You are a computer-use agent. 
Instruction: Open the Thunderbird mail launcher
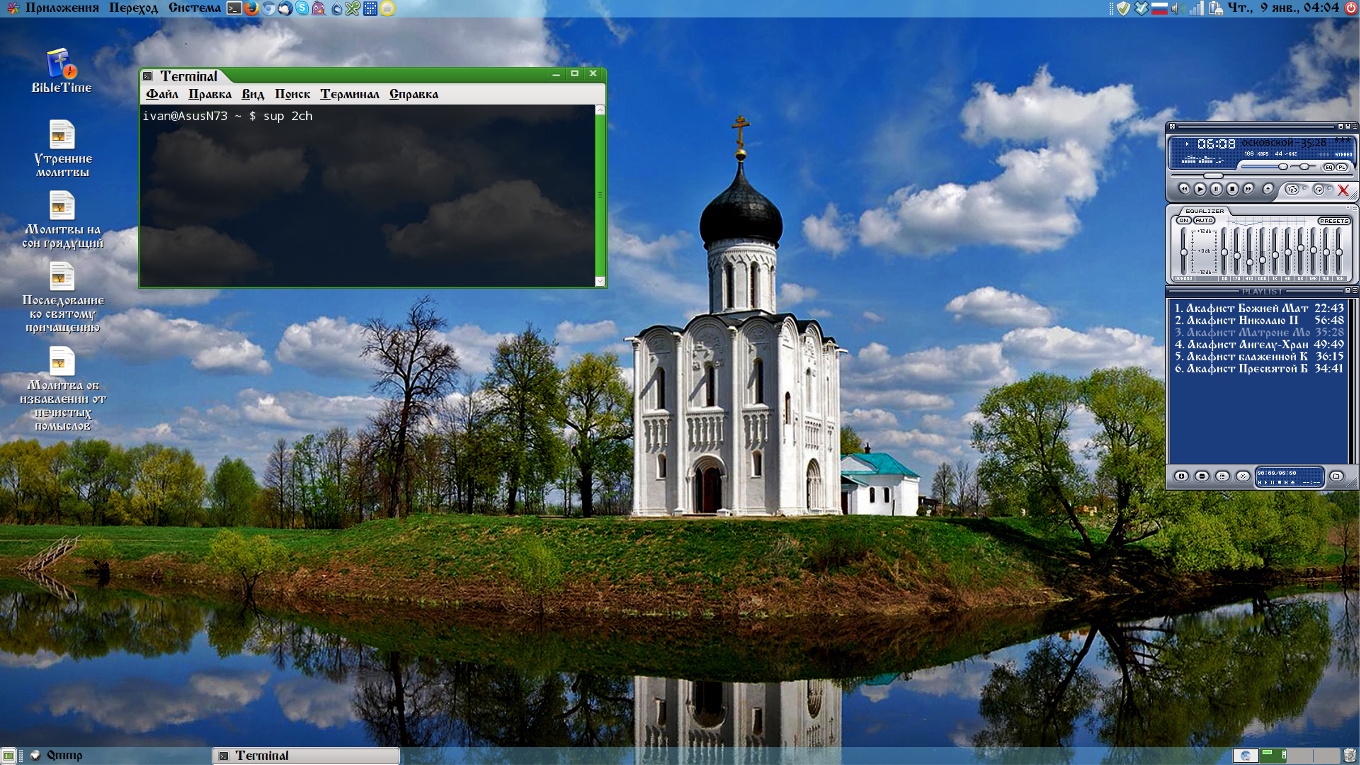(x=285, y=8)
